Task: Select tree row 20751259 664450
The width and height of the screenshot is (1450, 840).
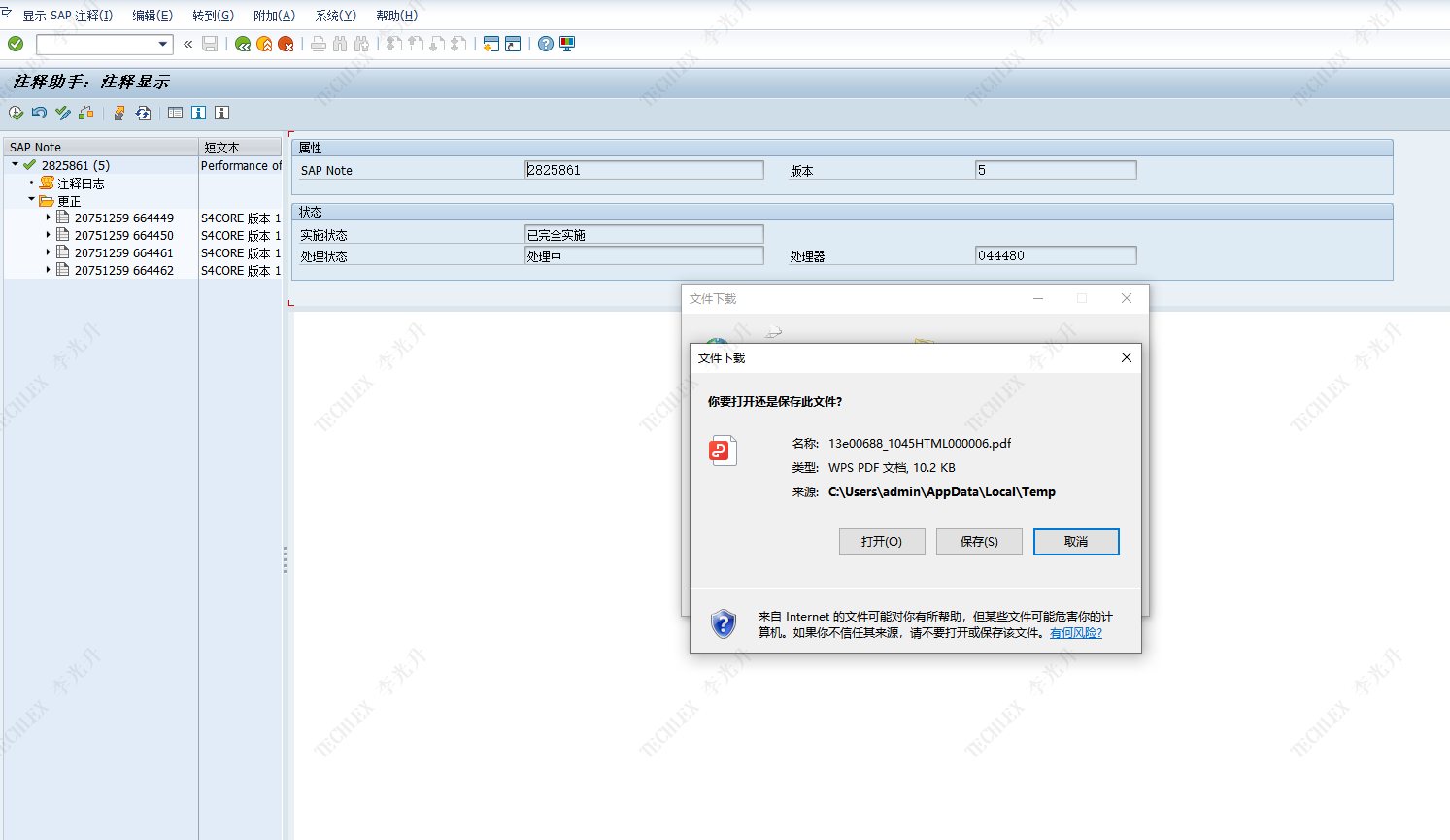Action: [x=124, y=236]
